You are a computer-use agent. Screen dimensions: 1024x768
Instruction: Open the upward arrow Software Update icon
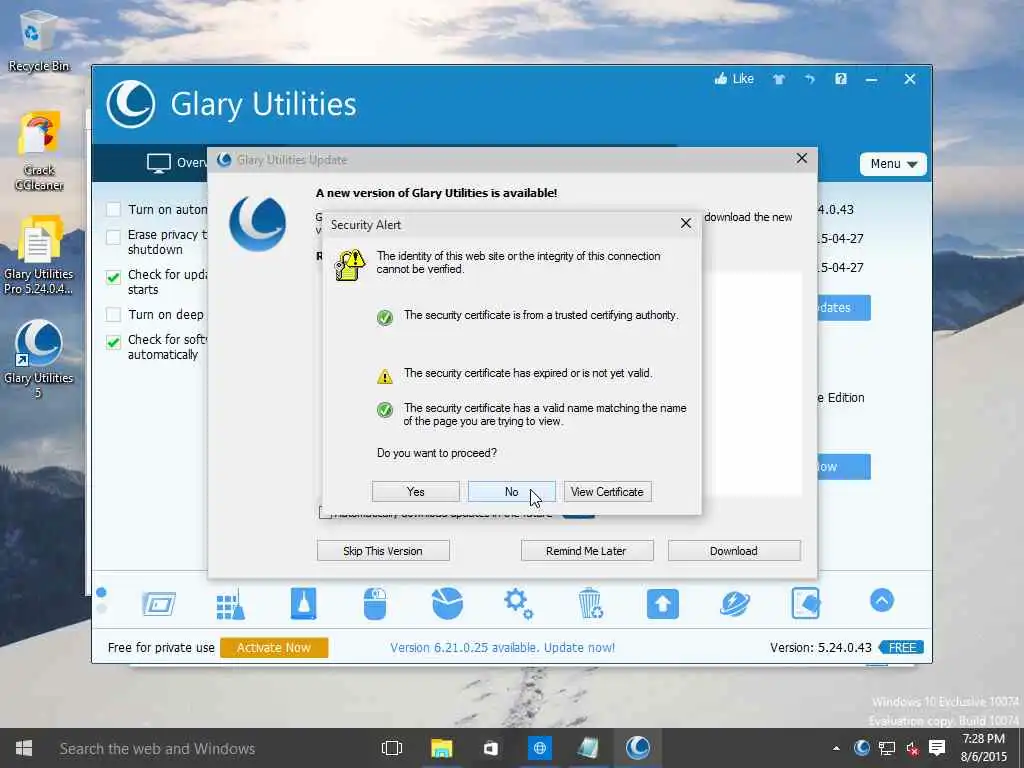(663, 603)
